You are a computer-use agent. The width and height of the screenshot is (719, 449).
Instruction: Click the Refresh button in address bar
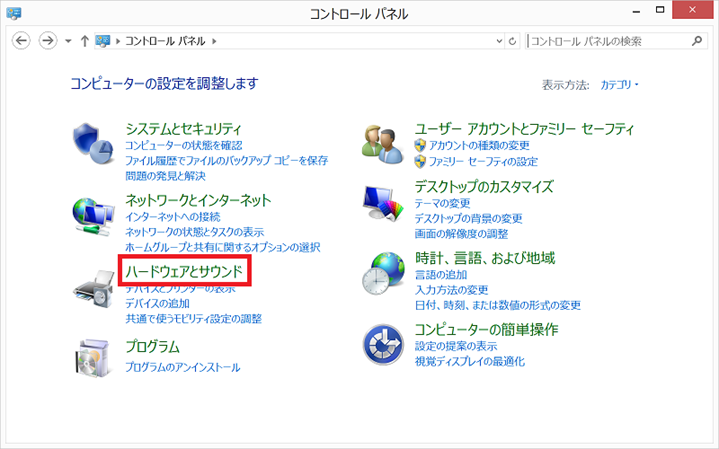[512, 41]
